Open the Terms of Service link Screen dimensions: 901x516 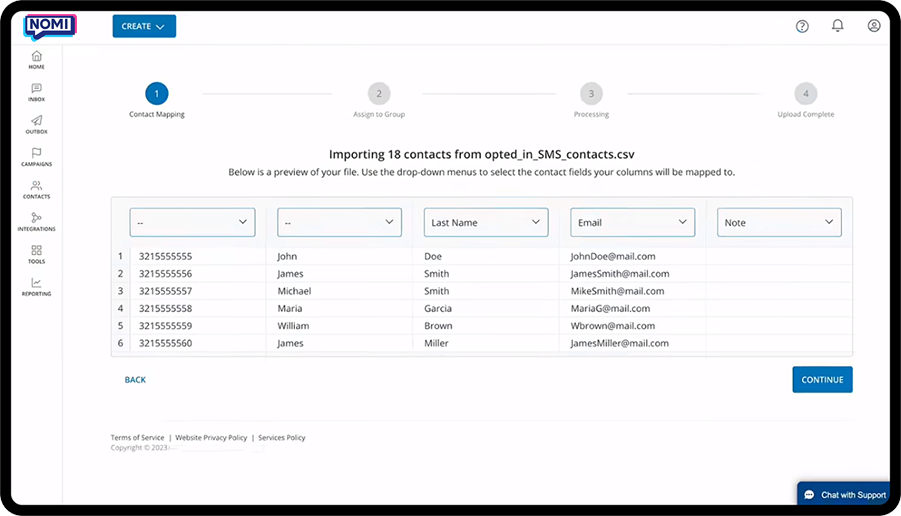pos(137,438)
